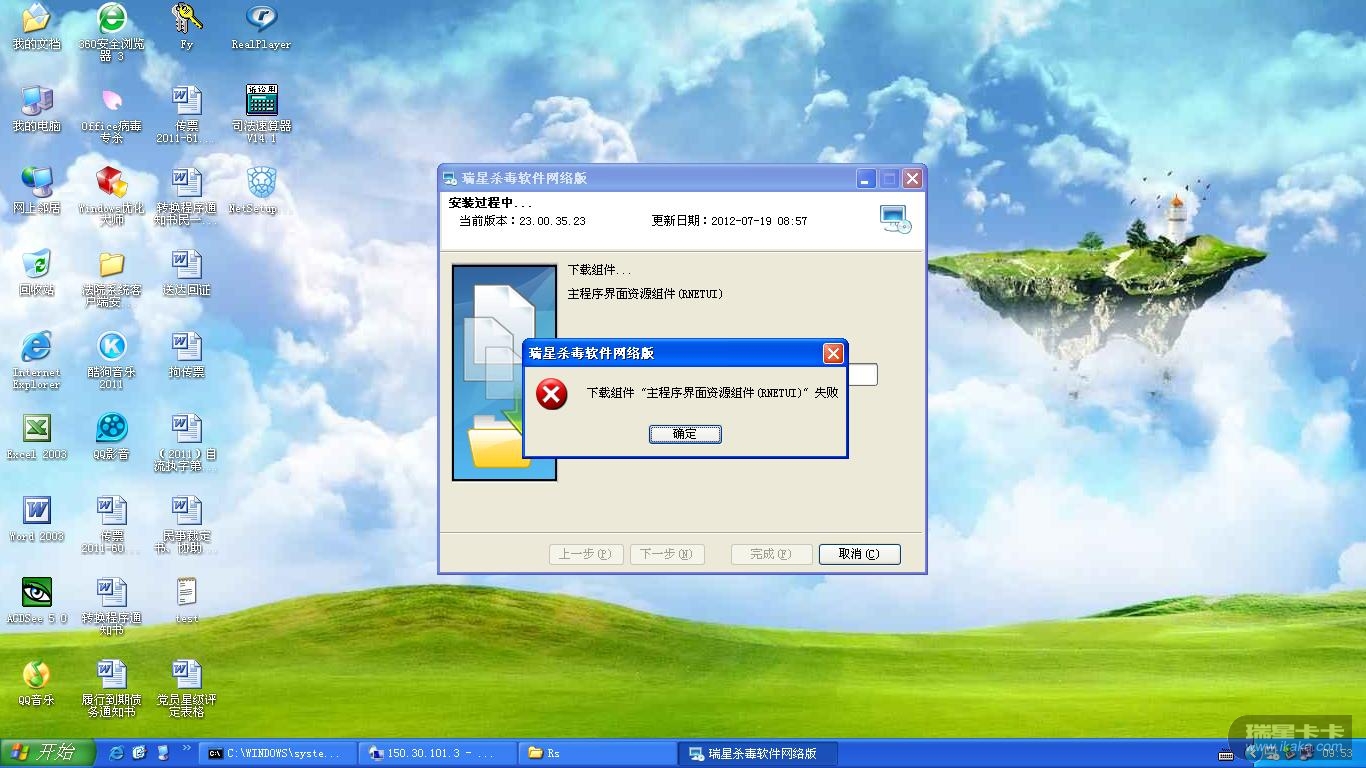
Task: Select 转换程序通知书 document near ACDSee
Action: 111,606
